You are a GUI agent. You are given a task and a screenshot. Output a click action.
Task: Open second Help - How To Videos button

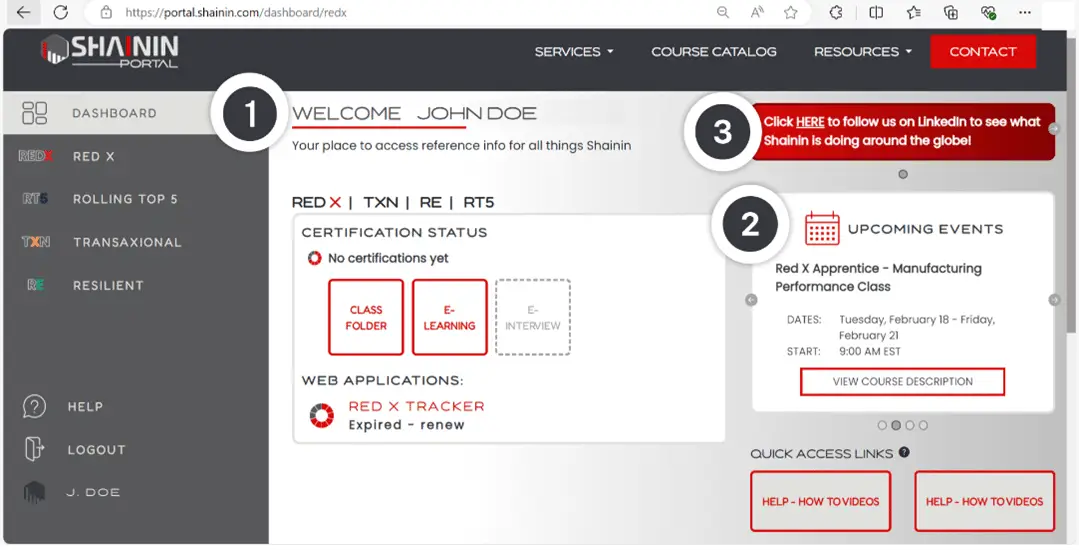984,501
